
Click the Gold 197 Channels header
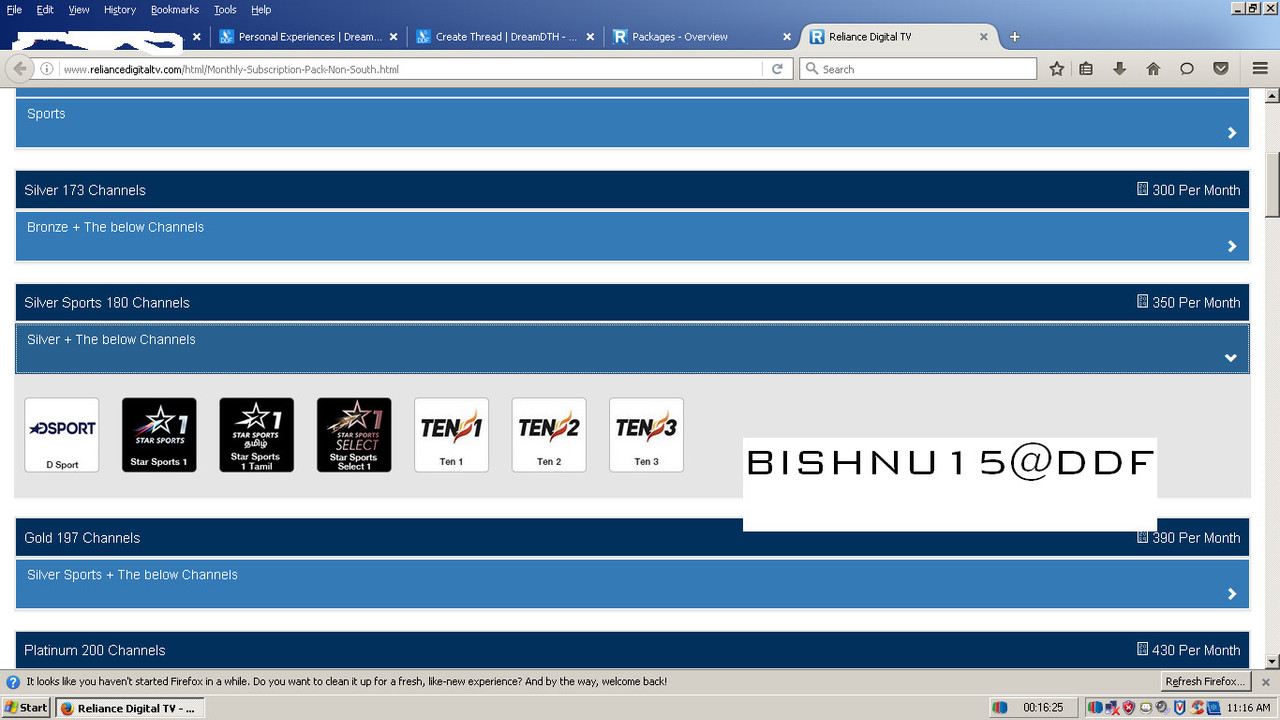click(x=632, y=537)
